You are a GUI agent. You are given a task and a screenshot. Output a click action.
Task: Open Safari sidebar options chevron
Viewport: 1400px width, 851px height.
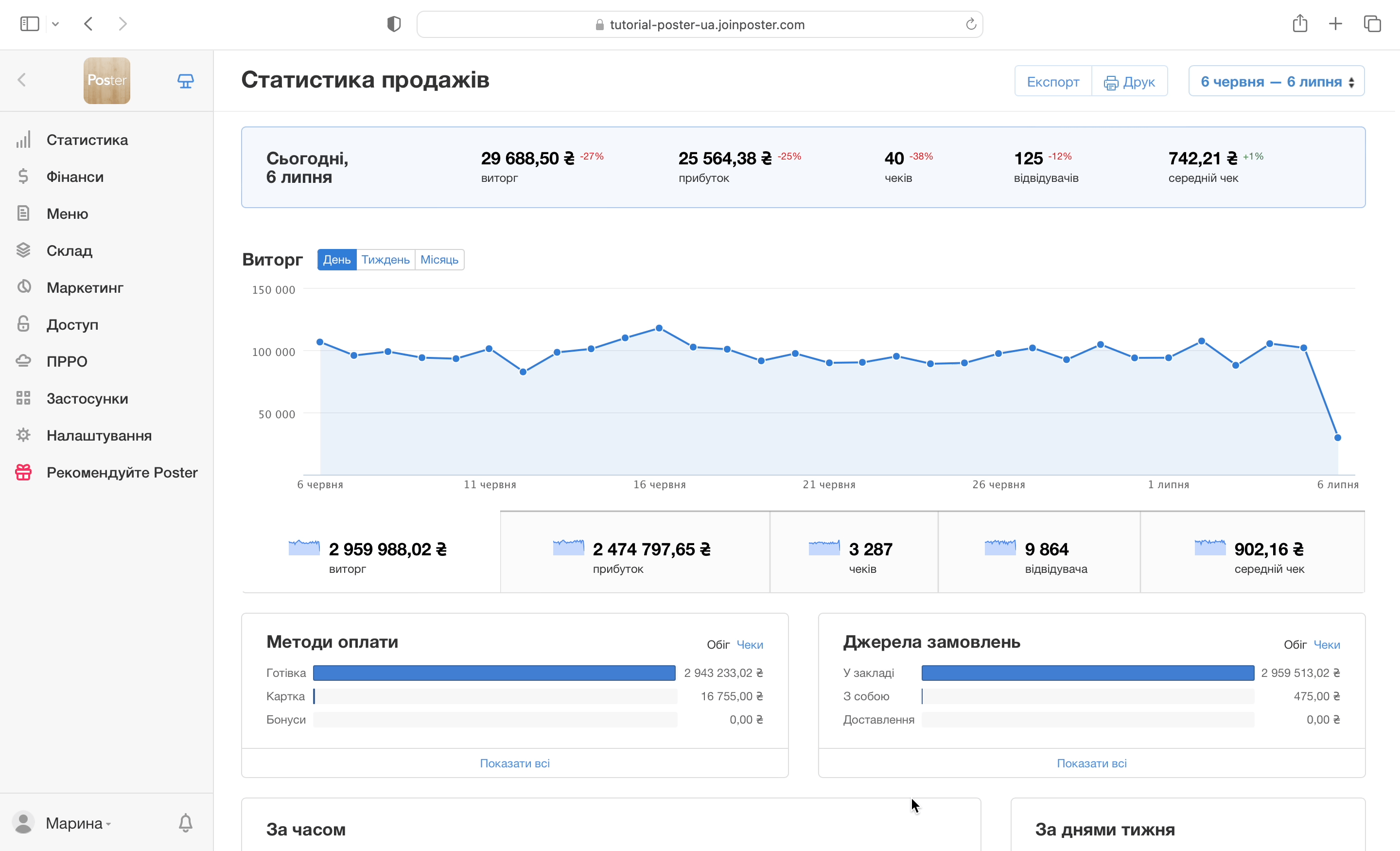pyautogui.click(x=55, y=24)
